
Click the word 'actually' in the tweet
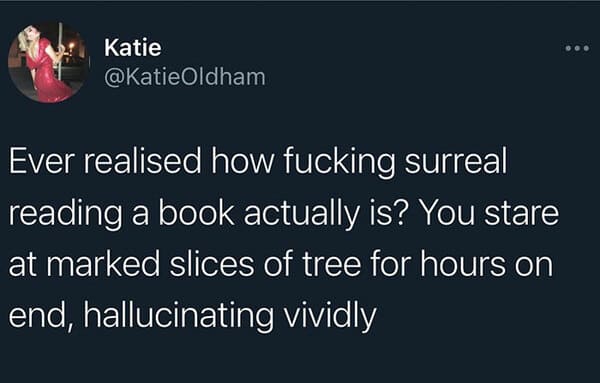(302, 214)
